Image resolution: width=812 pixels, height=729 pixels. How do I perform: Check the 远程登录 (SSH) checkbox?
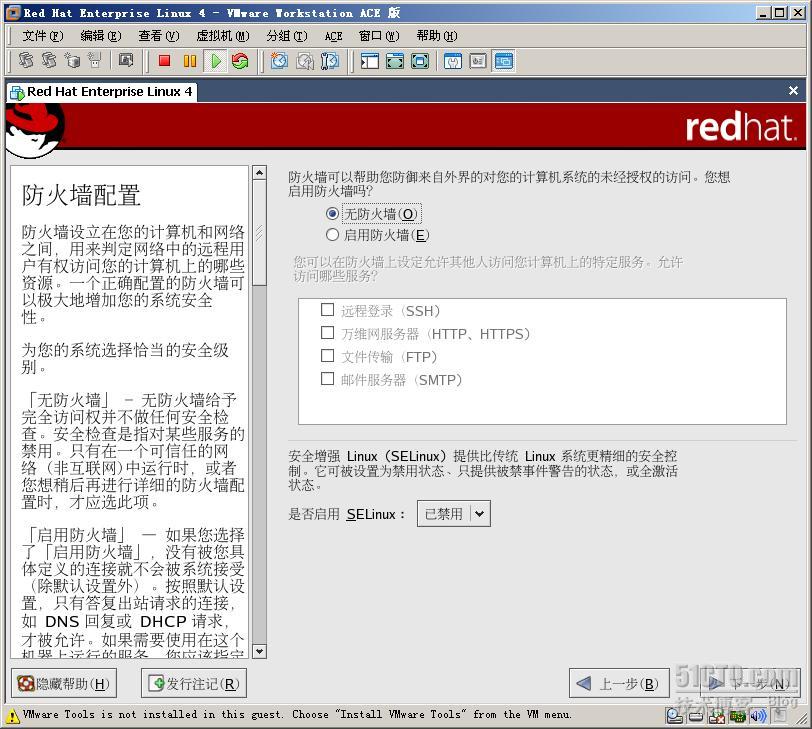327,310
